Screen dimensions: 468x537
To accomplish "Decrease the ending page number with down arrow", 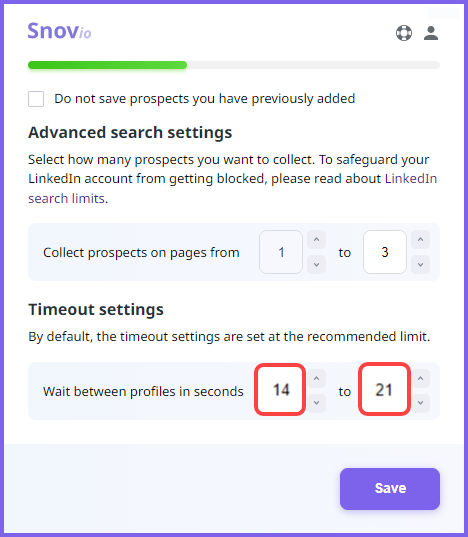I will 420,264.
